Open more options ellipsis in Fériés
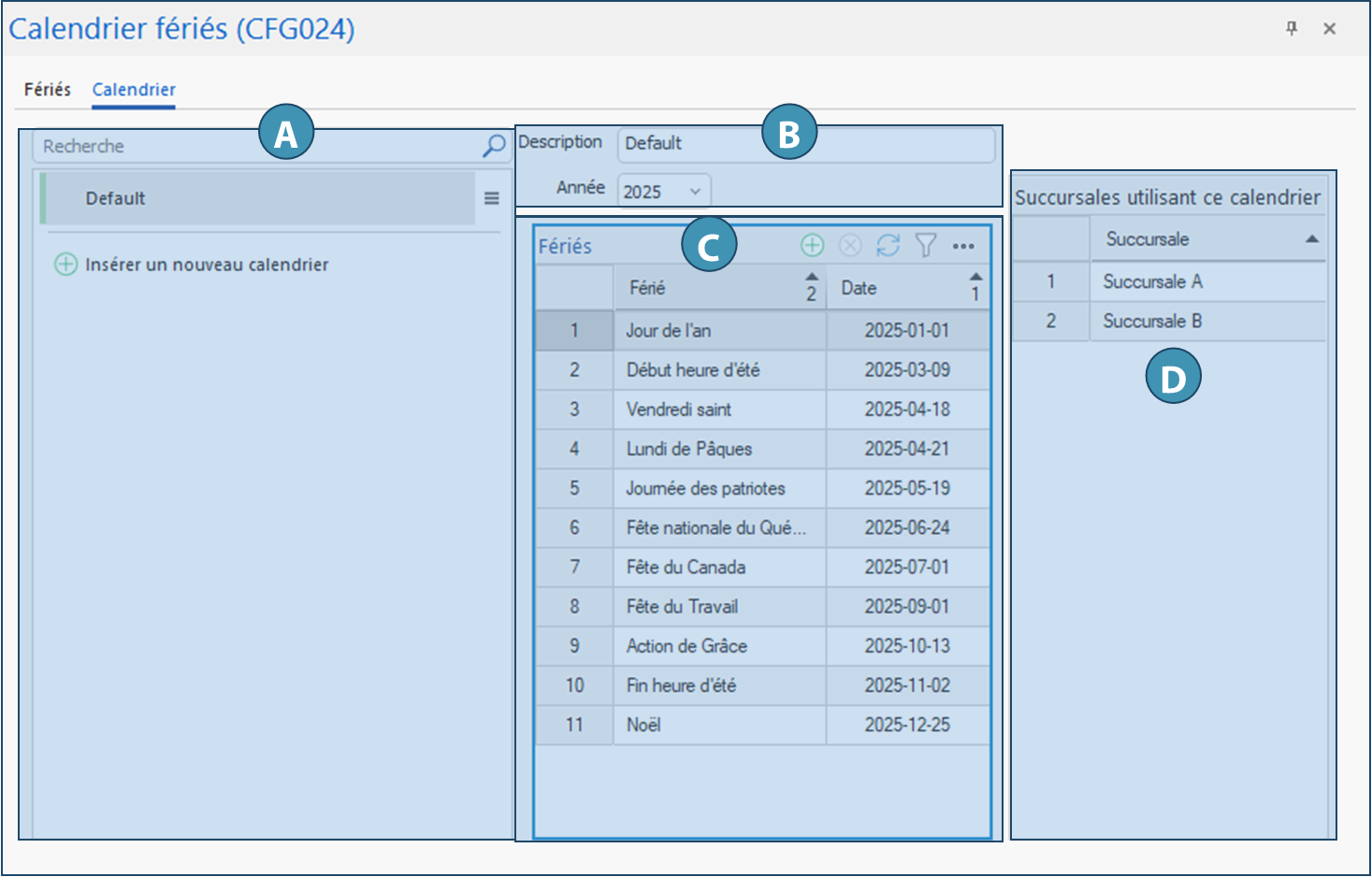The width and height of the screenshot is (1372, 877). [x=963, y=246]
